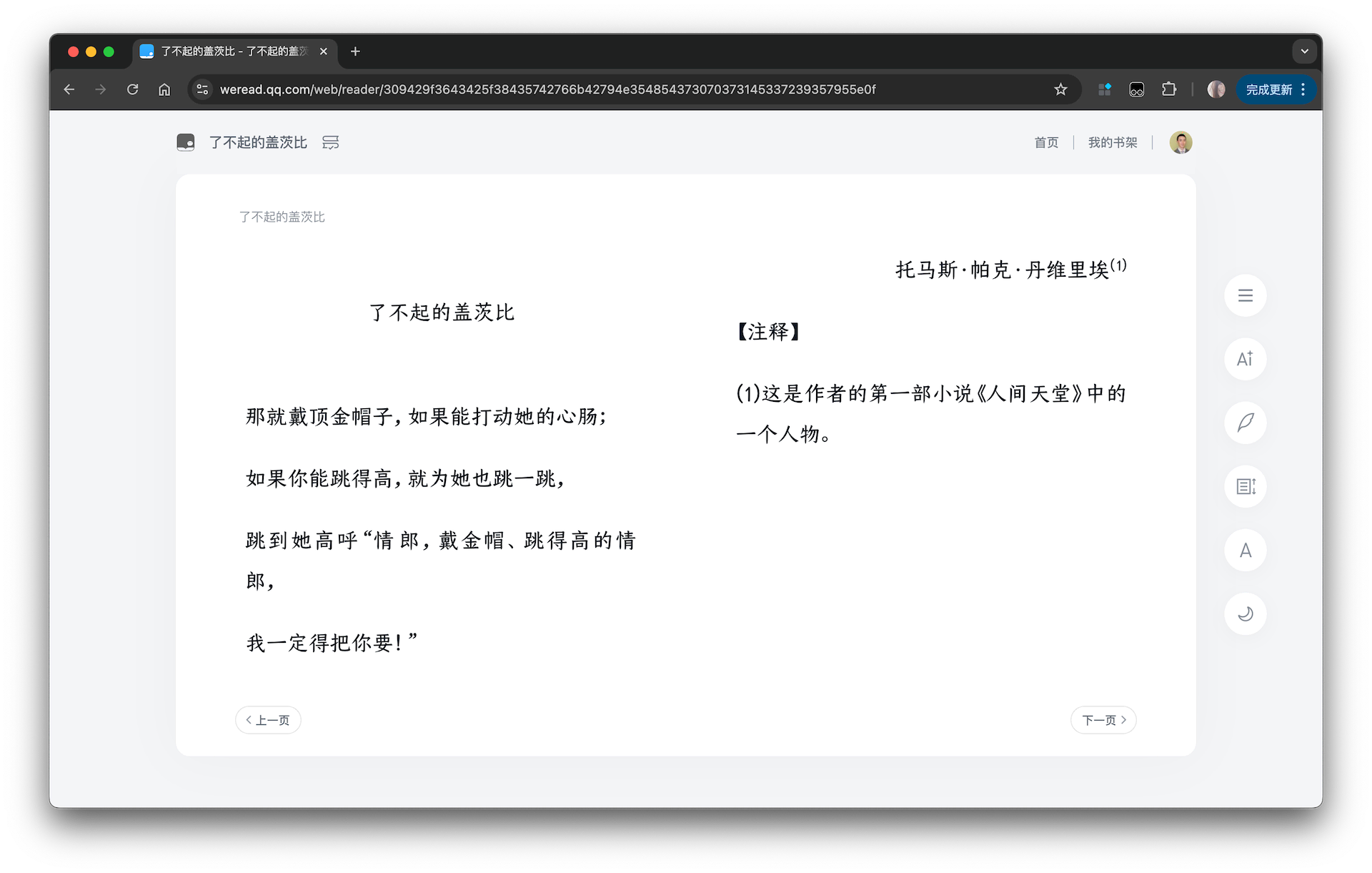Enable dark mode with moon icon
The width and height of the screenshot is (1372, 873).
tap(1246, 613)
